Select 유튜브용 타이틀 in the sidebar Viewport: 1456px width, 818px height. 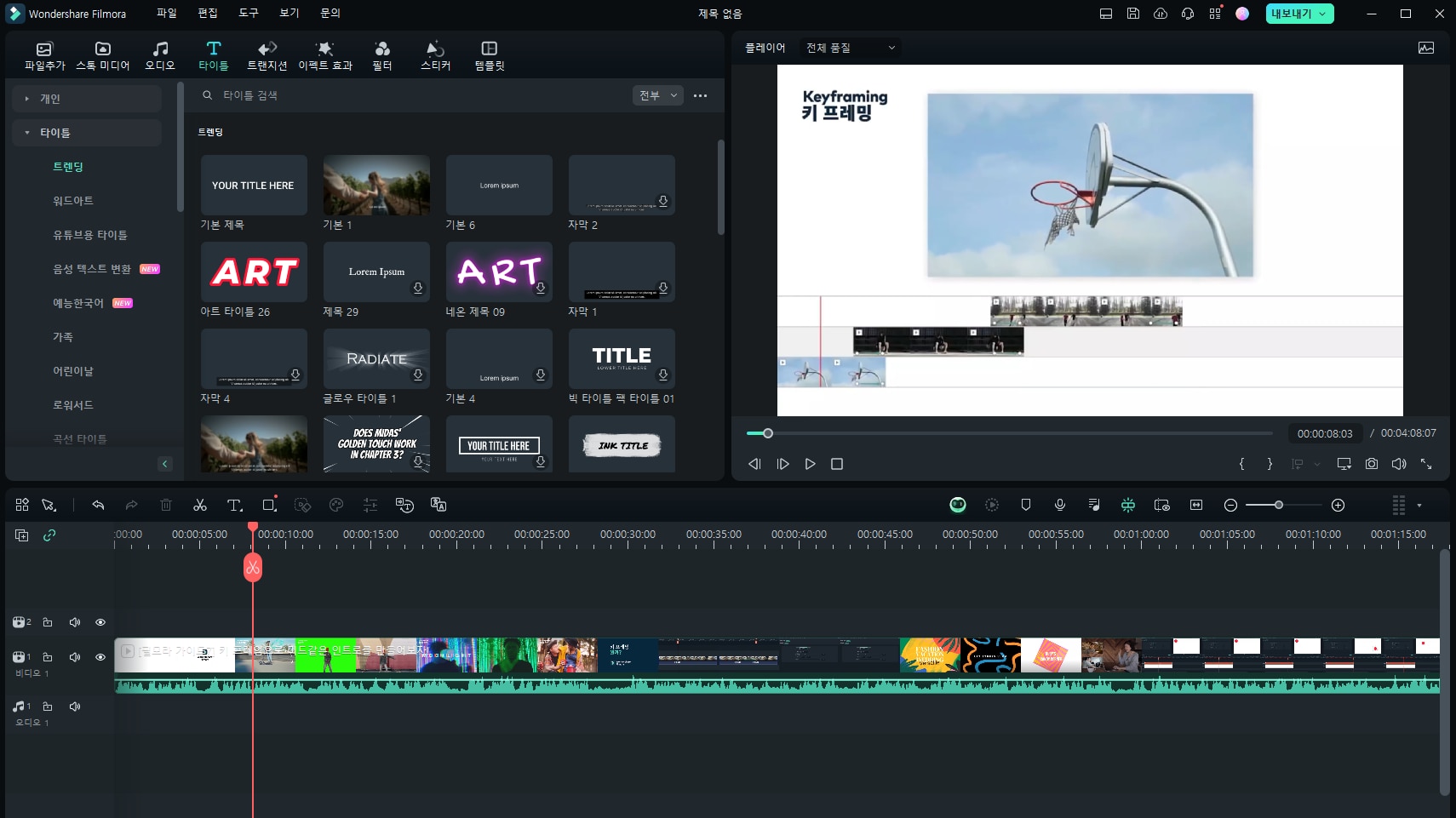[90, 235]
